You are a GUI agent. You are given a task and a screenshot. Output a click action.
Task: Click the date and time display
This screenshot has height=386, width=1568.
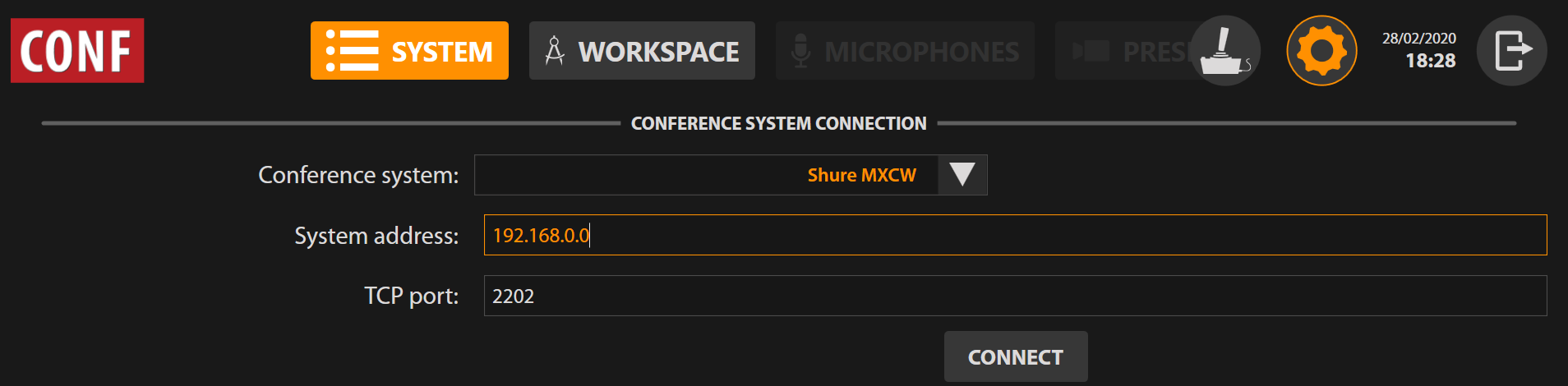1419,50
